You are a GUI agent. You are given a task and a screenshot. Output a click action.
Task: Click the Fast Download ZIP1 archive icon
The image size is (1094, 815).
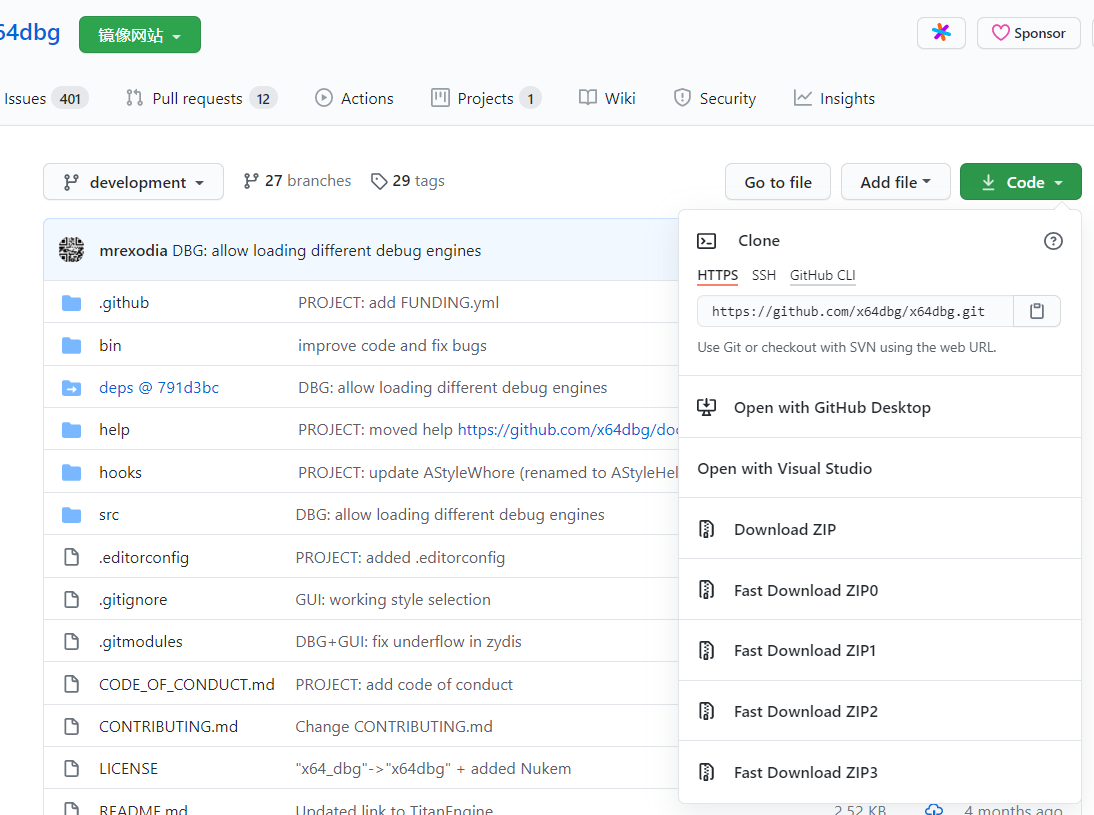[706, 650]
